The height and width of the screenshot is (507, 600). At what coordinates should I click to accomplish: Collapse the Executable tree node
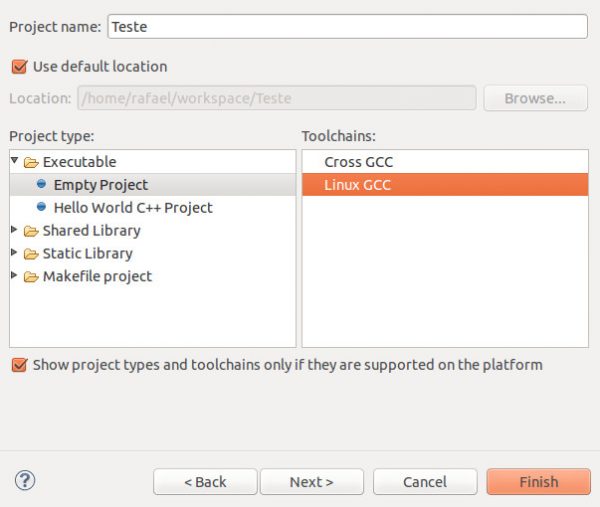coord(15,161)
